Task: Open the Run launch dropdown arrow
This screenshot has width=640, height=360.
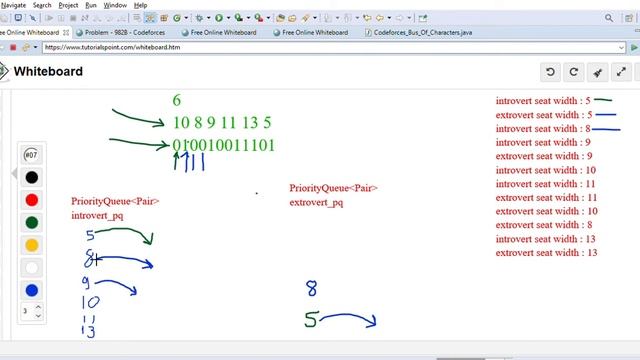Action: click(228, 18)
